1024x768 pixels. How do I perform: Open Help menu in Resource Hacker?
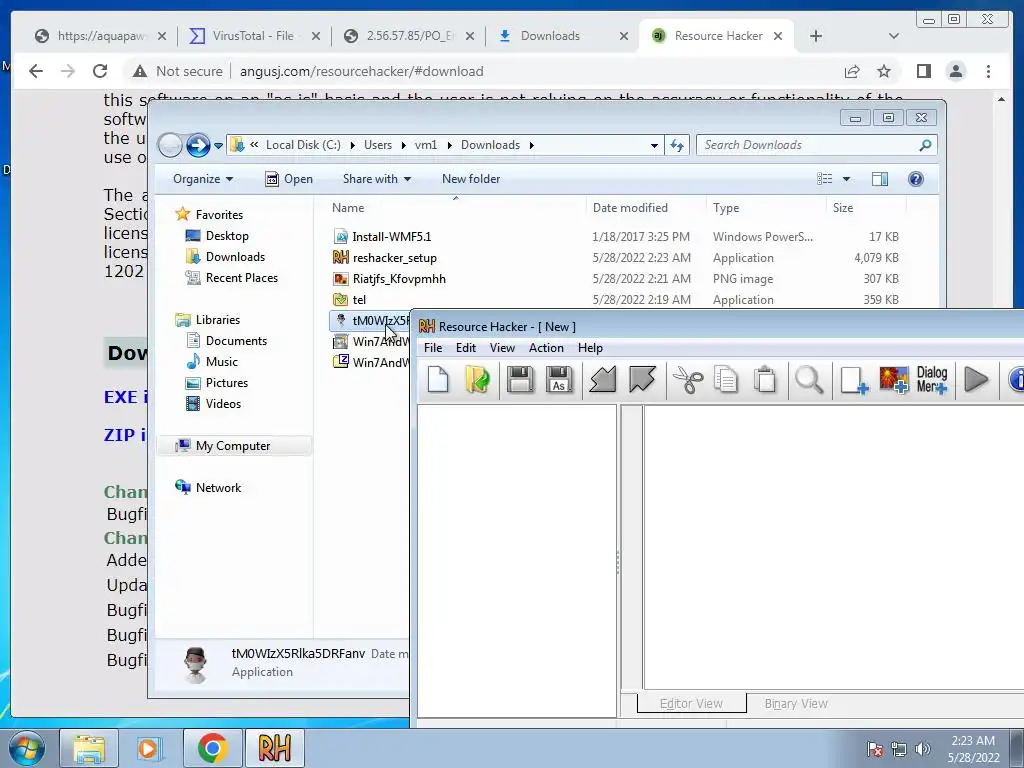coord(590,348)
